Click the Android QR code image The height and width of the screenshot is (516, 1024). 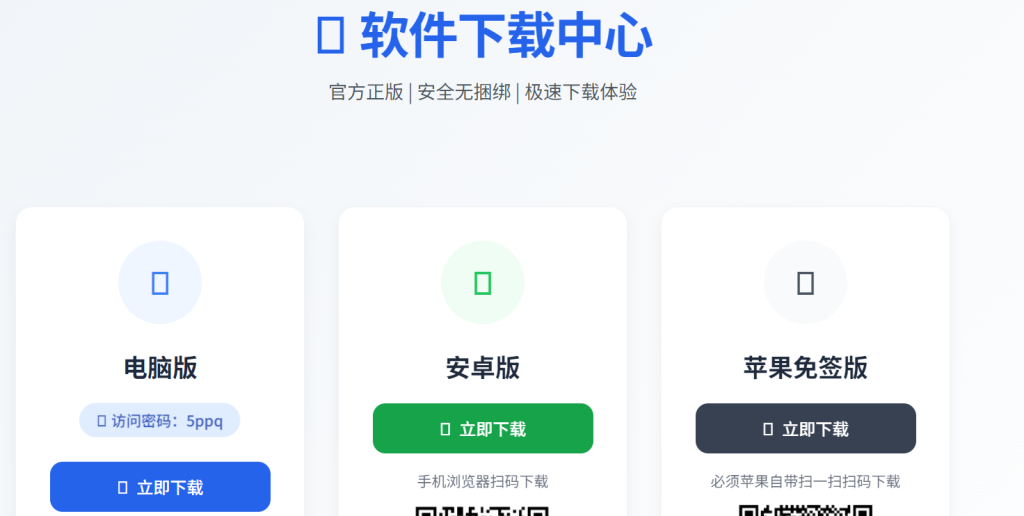tap(483, 511)
